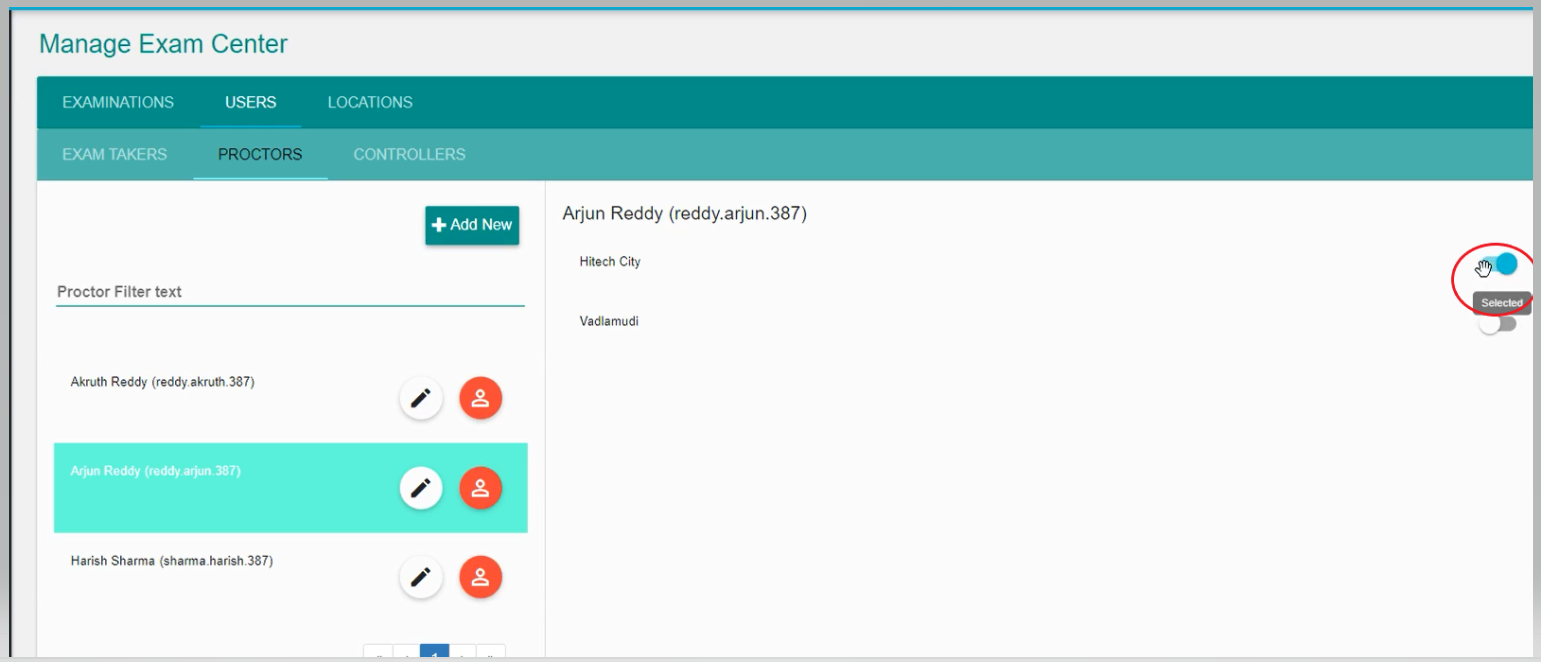Switch to Exam Takers sub-tab
This screenshot has width=1541, height=662.
click(114, 154)
